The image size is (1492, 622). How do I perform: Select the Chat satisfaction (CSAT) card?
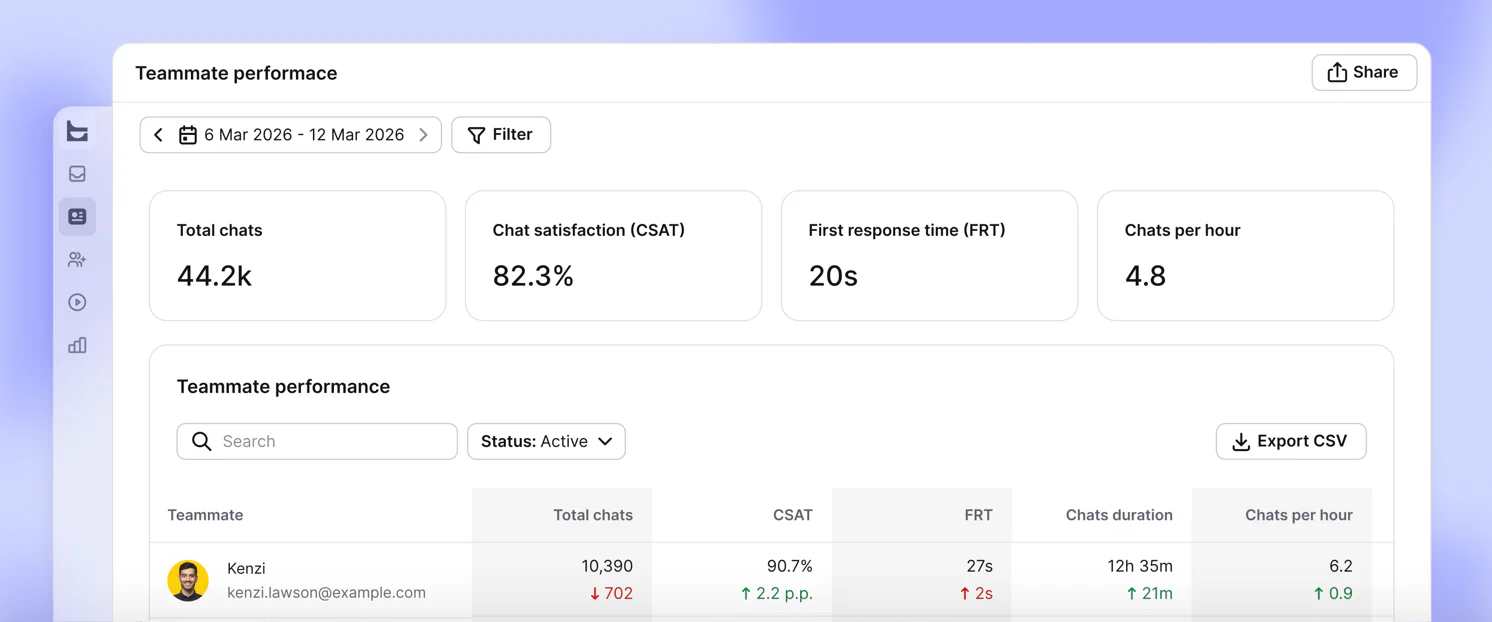pyautogui.click(x=613, y=256)
